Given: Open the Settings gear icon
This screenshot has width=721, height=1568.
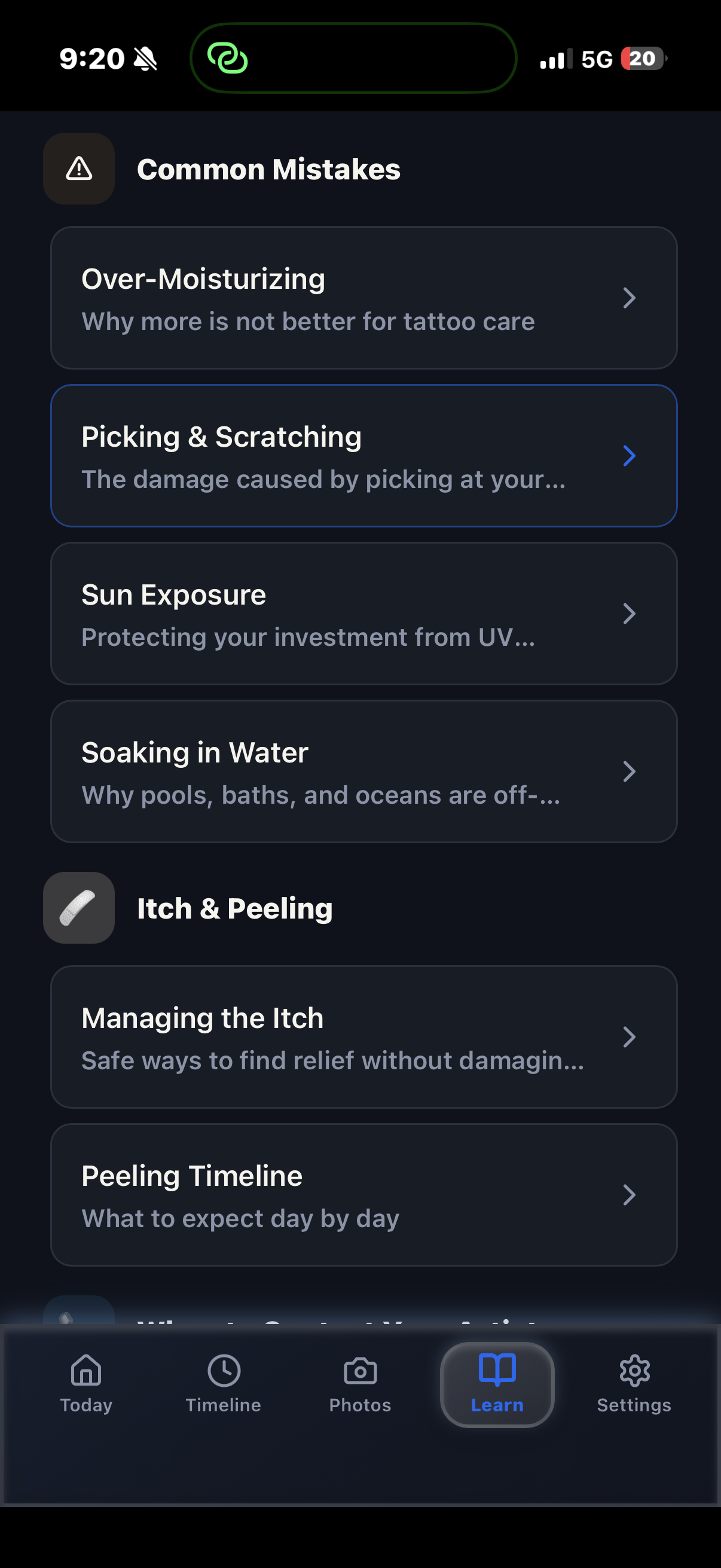Looking at the screenshot, I should tap(634, 1371).
